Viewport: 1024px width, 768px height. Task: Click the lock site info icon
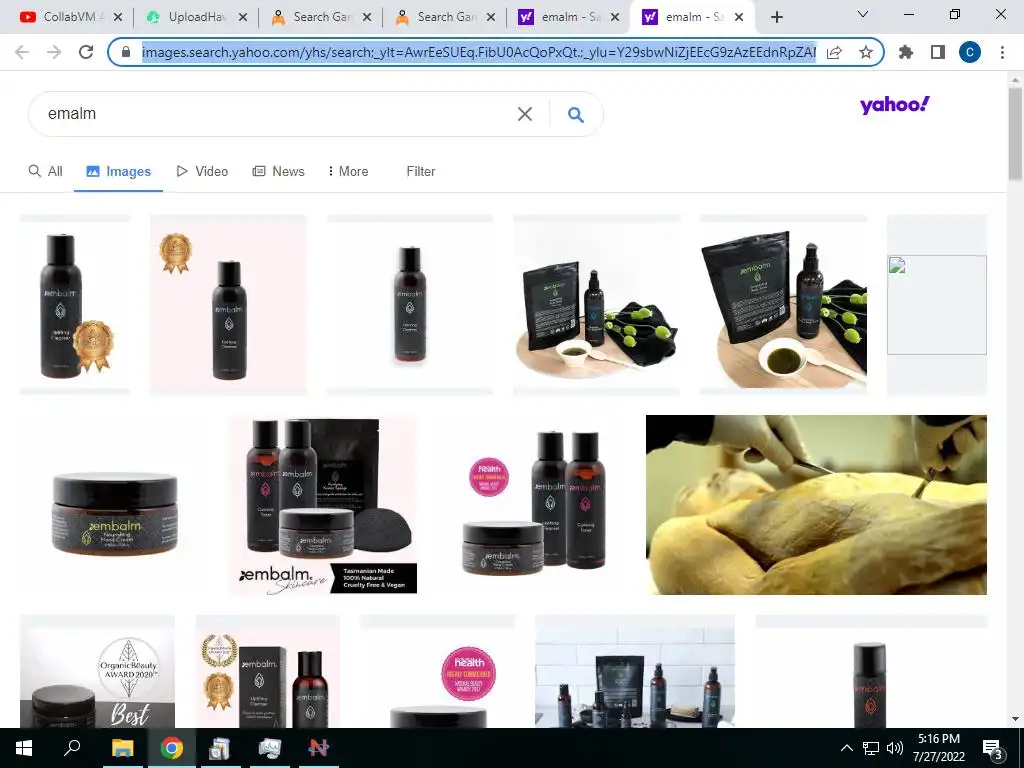tap(126, 52)
